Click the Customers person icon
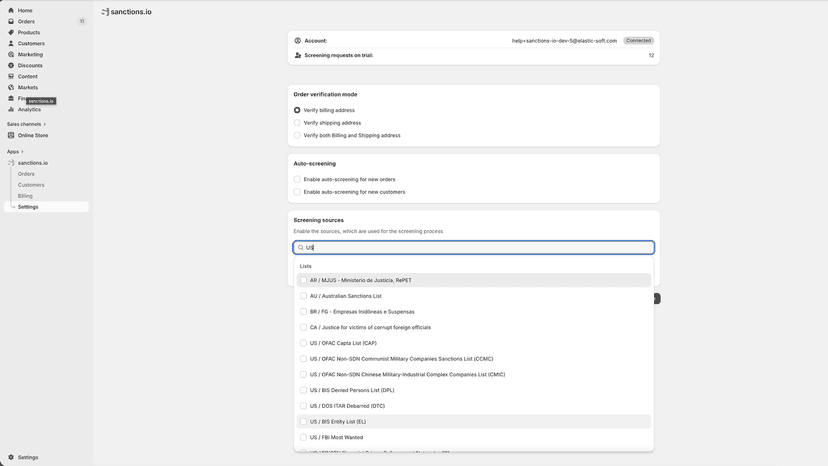 coord(11,43)
